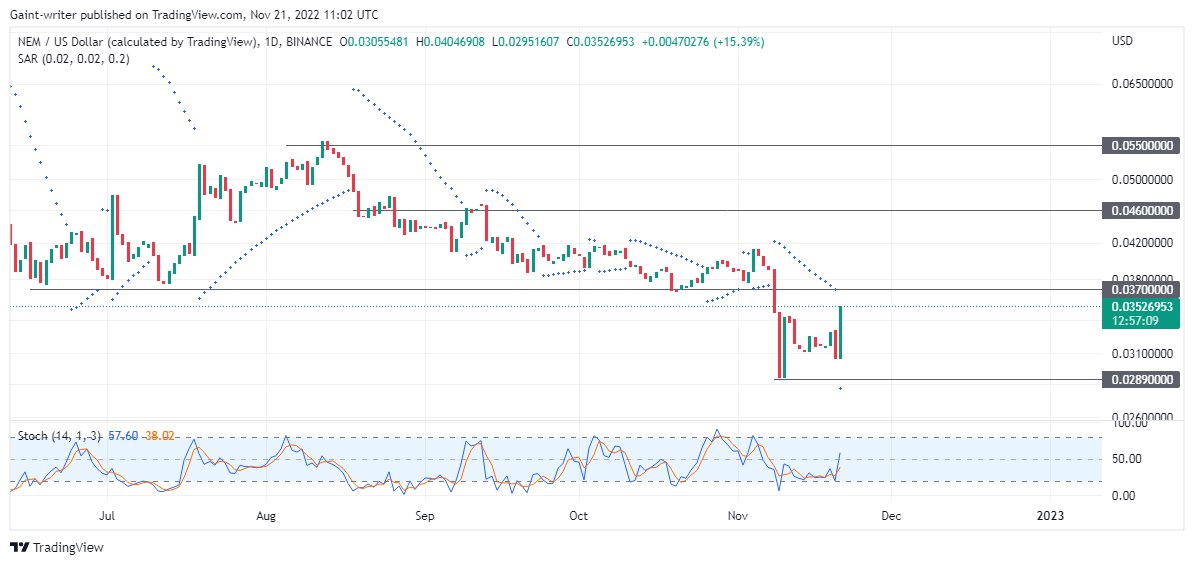
Task: Click the 2023 label on time axis
Action: tap(1051, 515)
